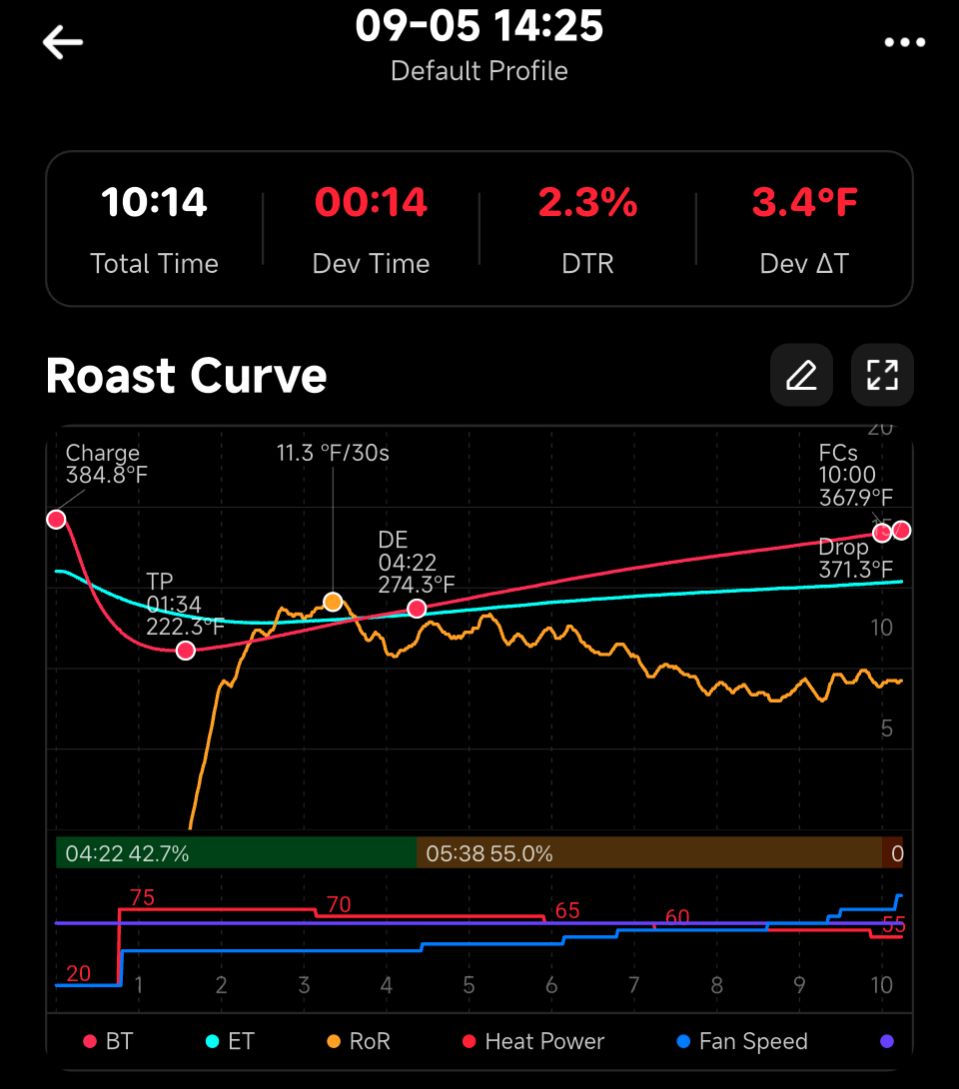
Task: Tap the Roast Curve heading
Action: pos(186,376)
